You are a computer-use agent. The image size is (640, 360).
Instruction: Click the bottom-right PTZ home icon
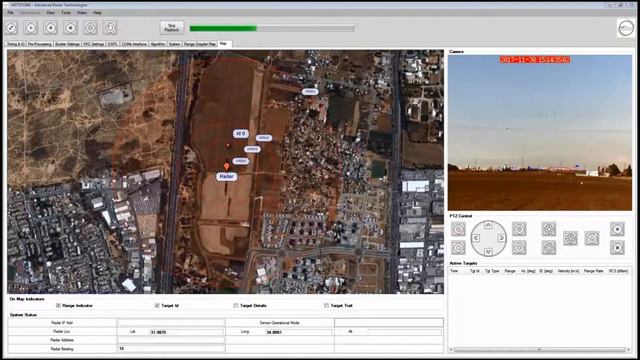click(x=617, y=248)
